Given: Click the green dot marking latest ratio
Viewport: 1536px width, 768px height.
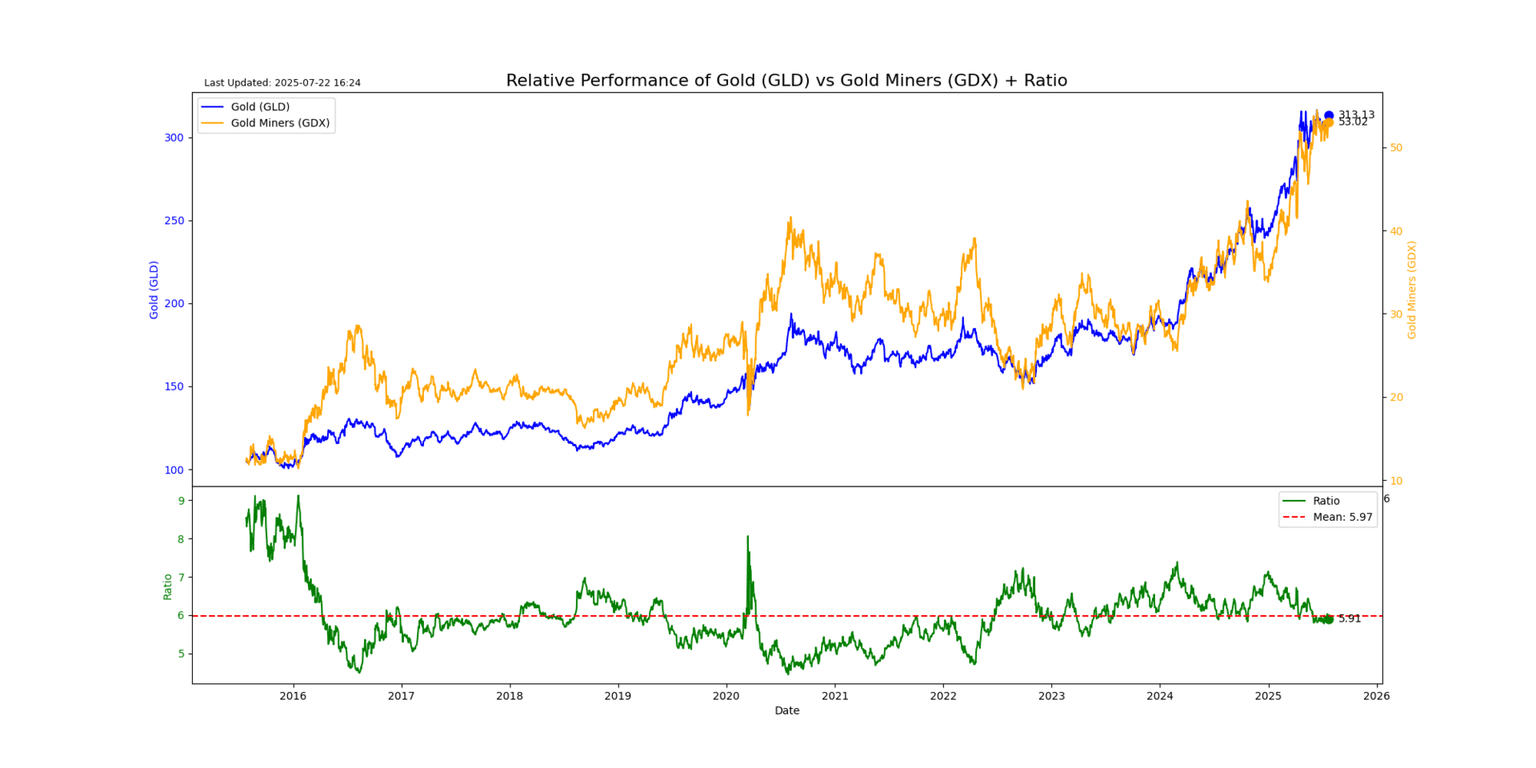Looking at the screenshot, I should (1329, 619).
